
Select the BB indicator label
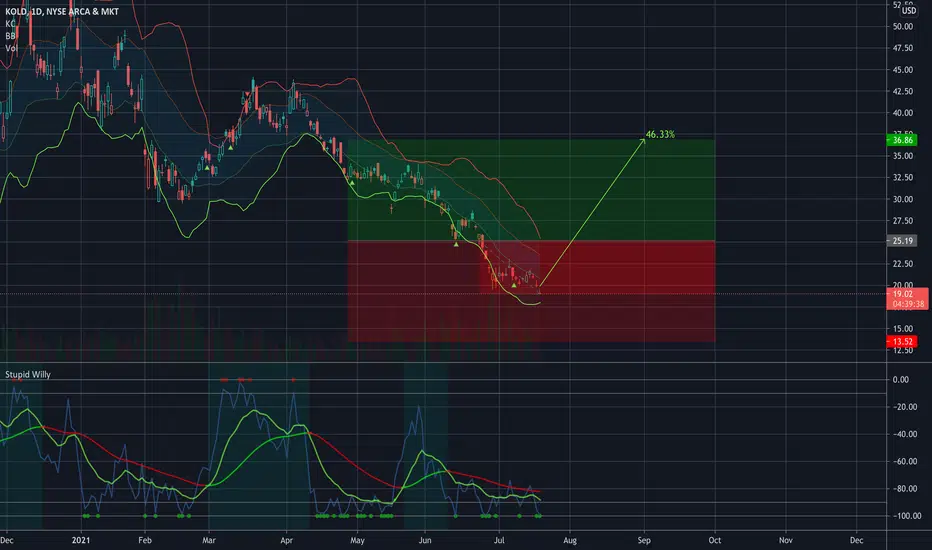click(10, 36)
